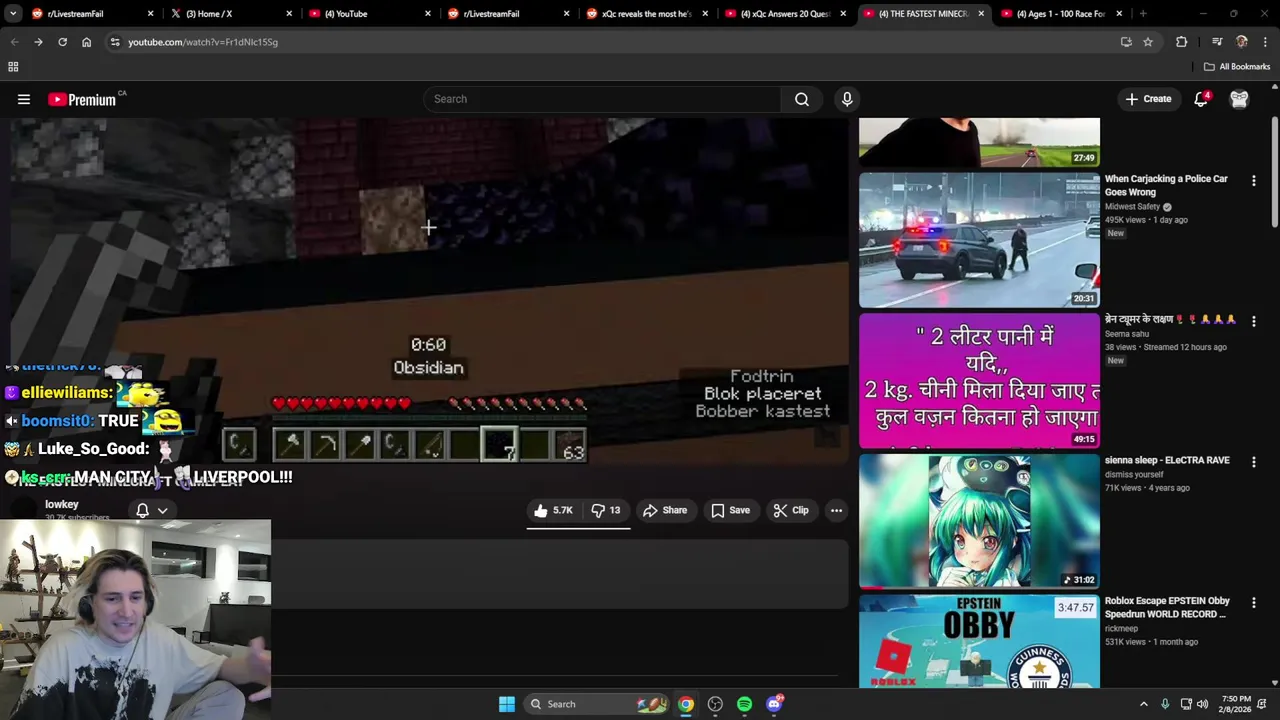Open the apps grid in bookmarks bar
The height and width of the screenshot is (720, 1280).
click(13, 67)
